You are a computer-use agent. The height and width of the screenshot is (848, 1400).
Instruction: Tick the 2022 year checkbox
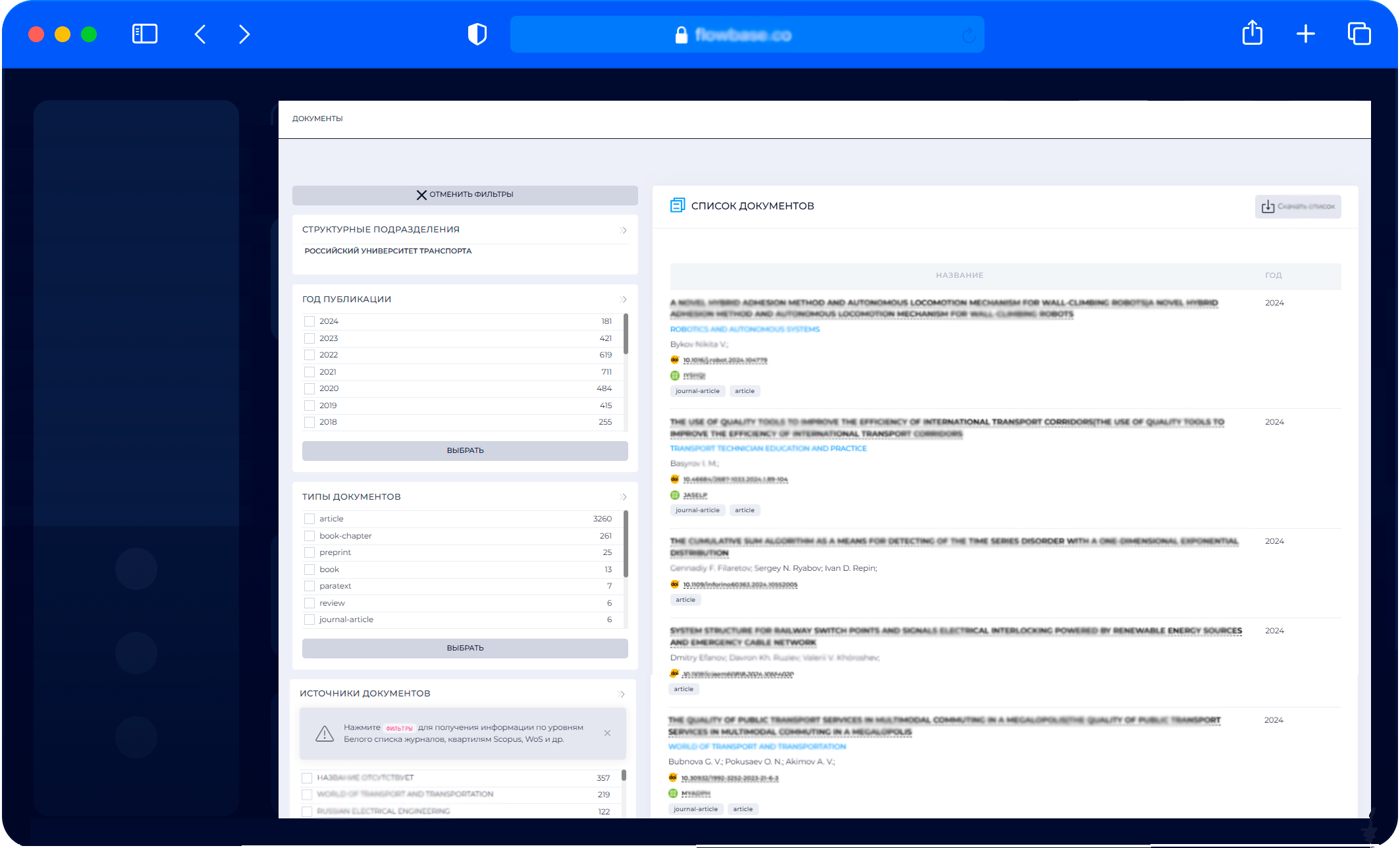click(309, 355)
